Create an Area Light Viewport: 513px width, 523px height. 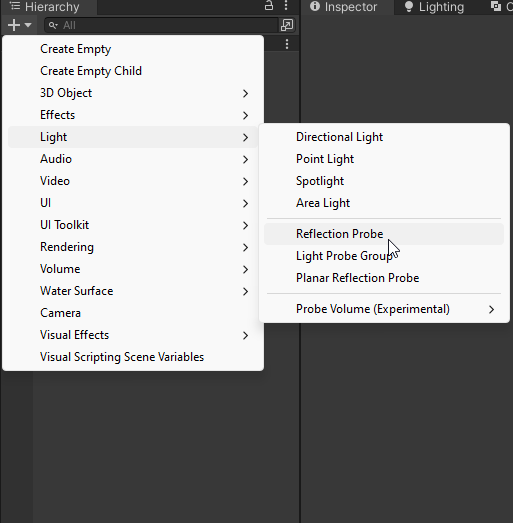pyautogui.click(x=384, y=203)
